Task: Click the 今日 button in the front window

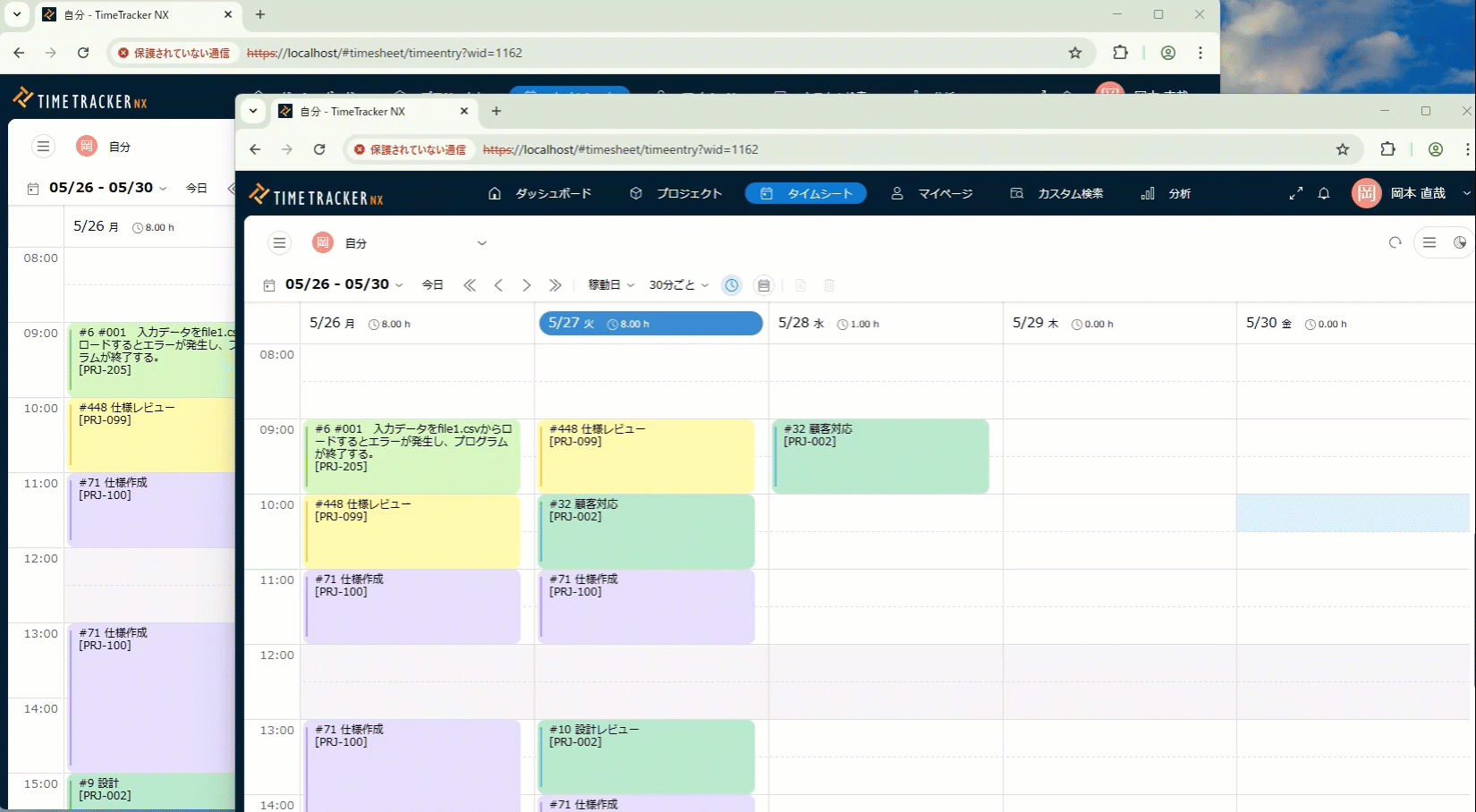Action: pos(432,285)
